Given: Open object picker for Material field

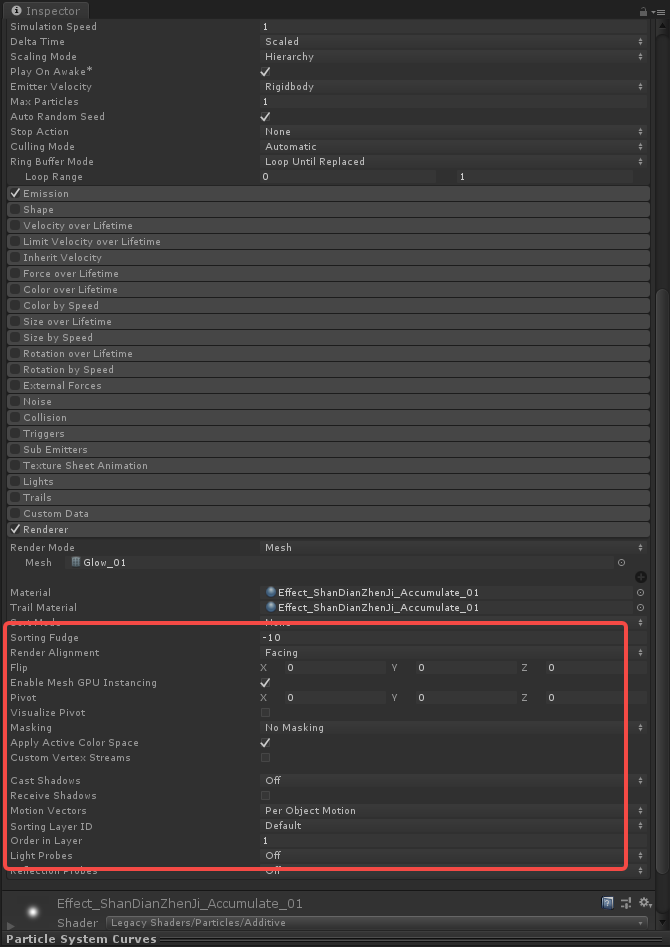Looking at the screenshot, I should (x=640, y=593).
